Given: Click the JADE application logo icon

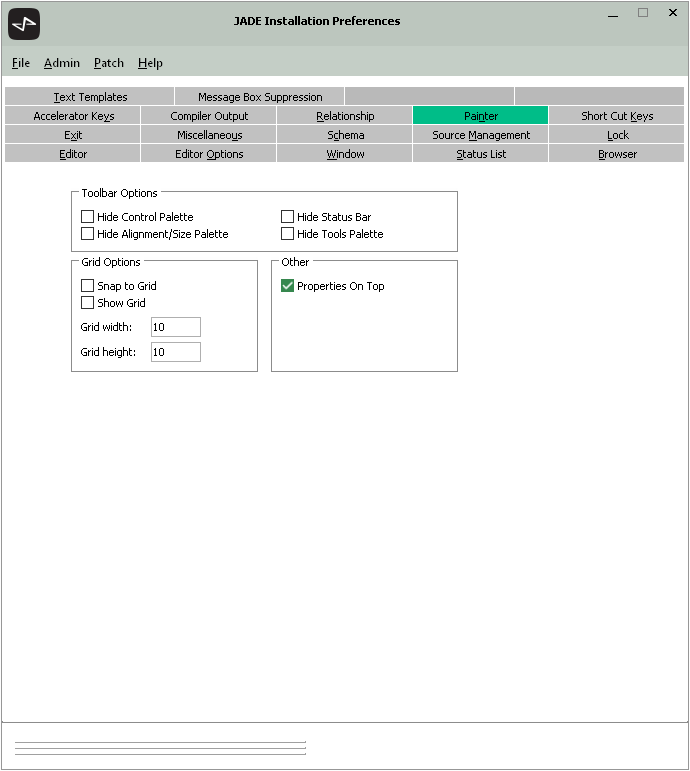Looking at the screenshot, I should [x=24, y=23].
